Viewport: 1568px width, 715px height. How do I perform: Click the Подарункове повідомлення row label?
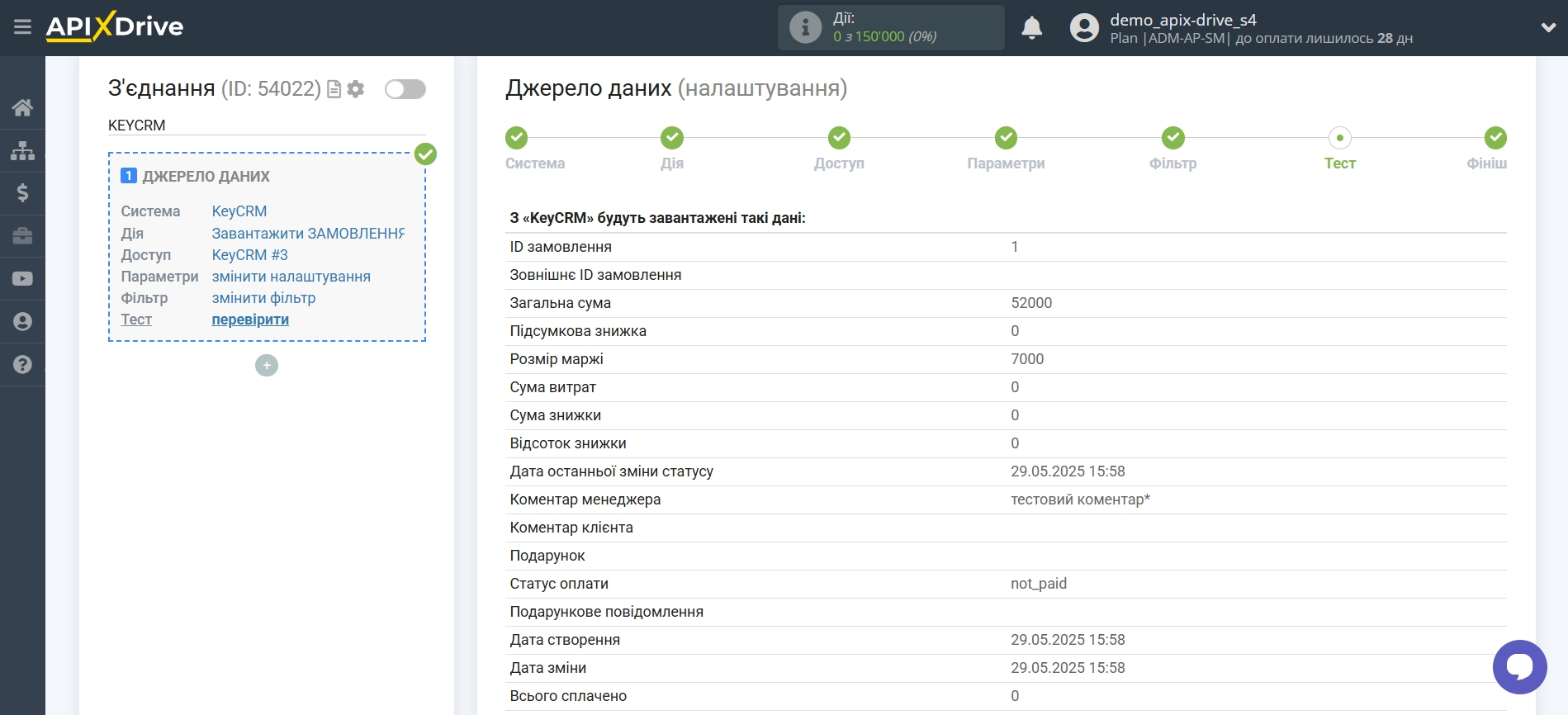point(606,612)
